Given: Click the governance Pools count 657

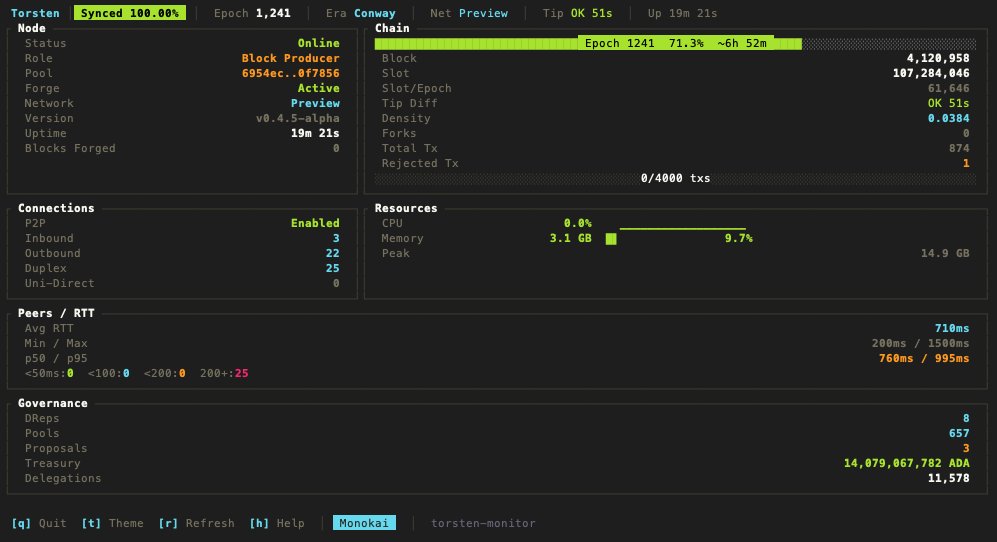Looking at the screenshot, I should click(959, 433).
